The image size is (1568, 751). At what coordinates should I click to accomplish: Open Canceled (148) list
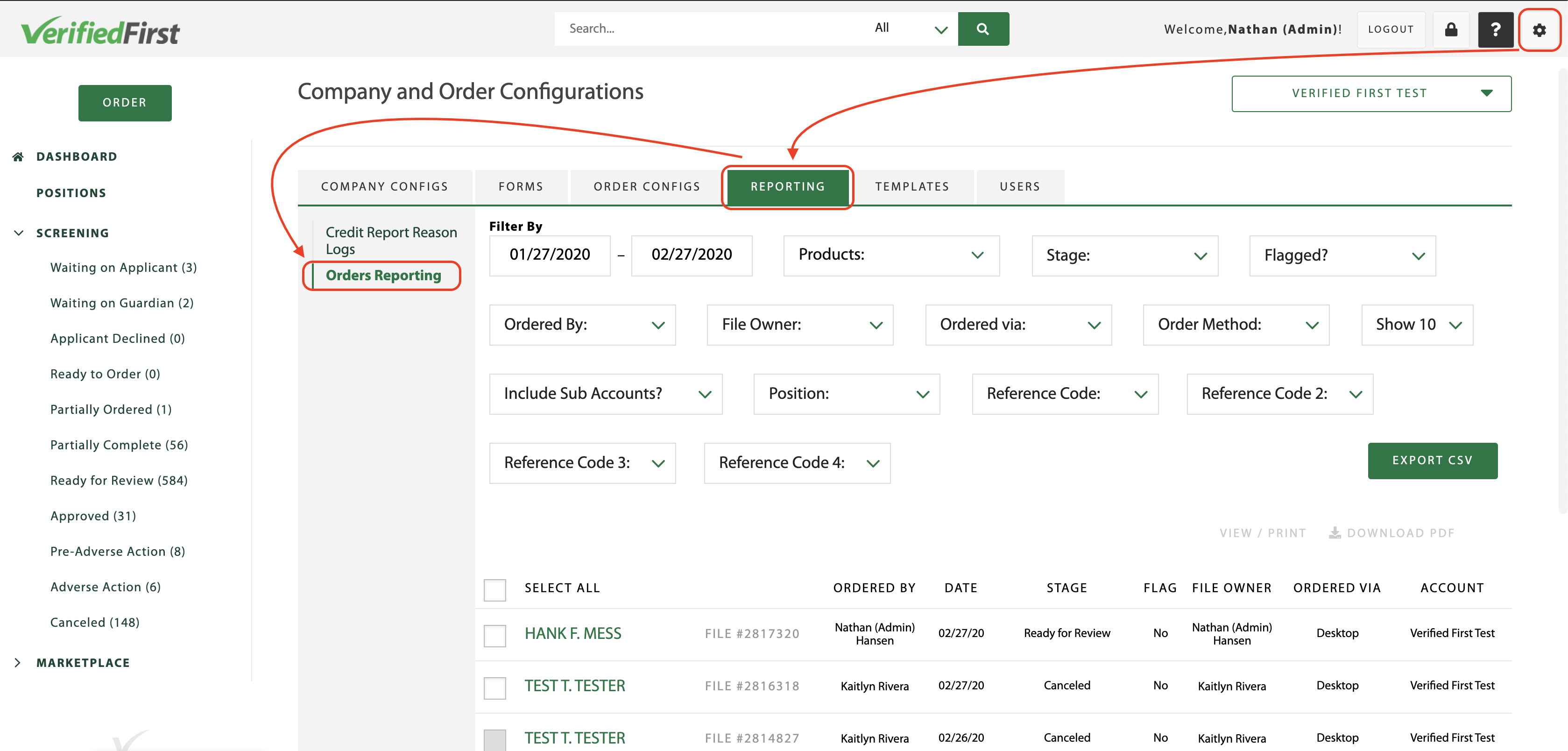coord(95,623)
